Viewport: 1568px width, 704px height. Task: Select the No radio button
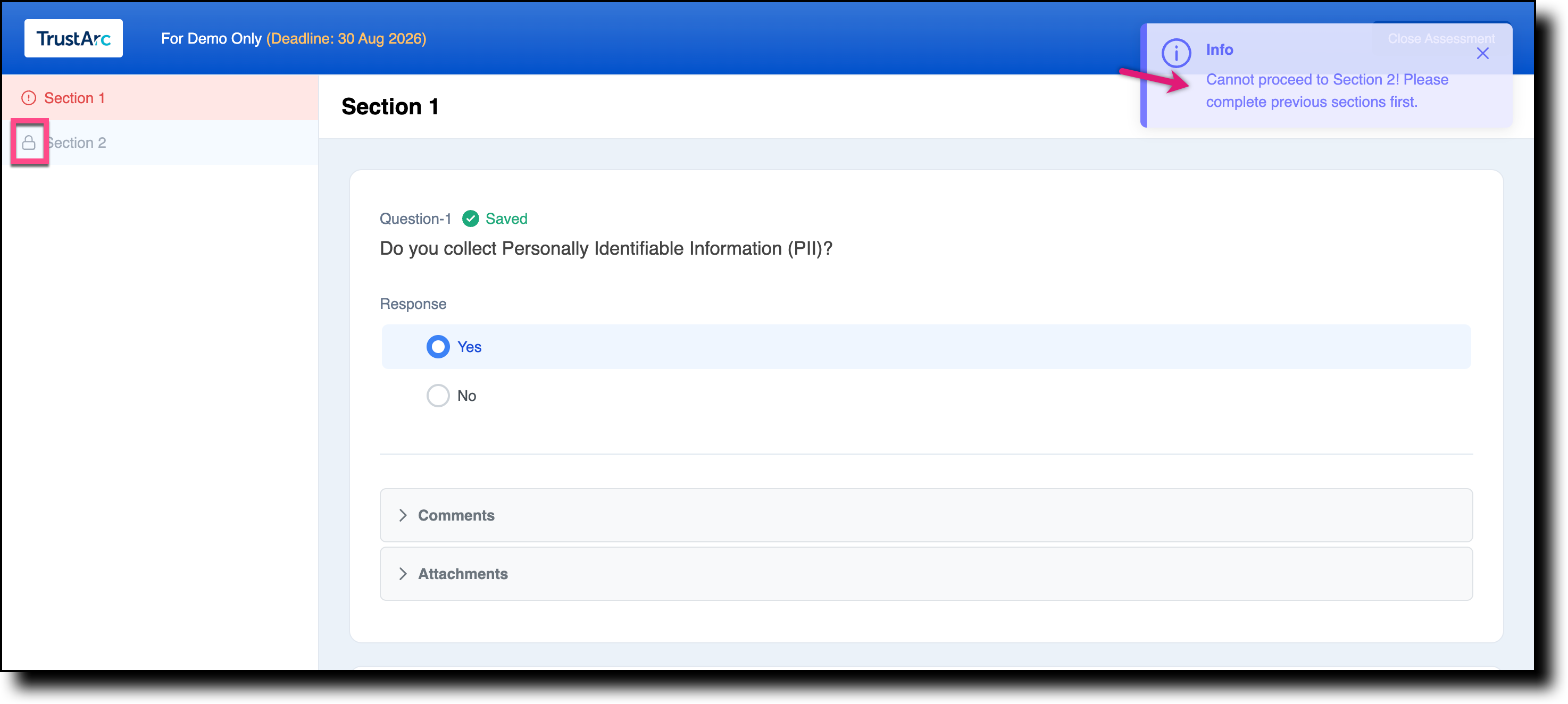[x=438, y=396]
